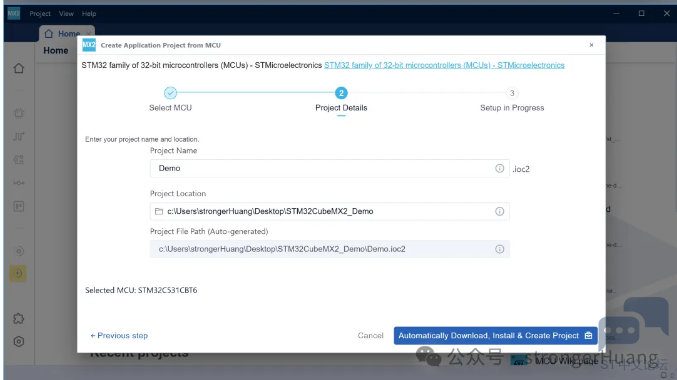Click the step 2 Project Details circle
Screen dimensions: 677x380
pos(341,93)
